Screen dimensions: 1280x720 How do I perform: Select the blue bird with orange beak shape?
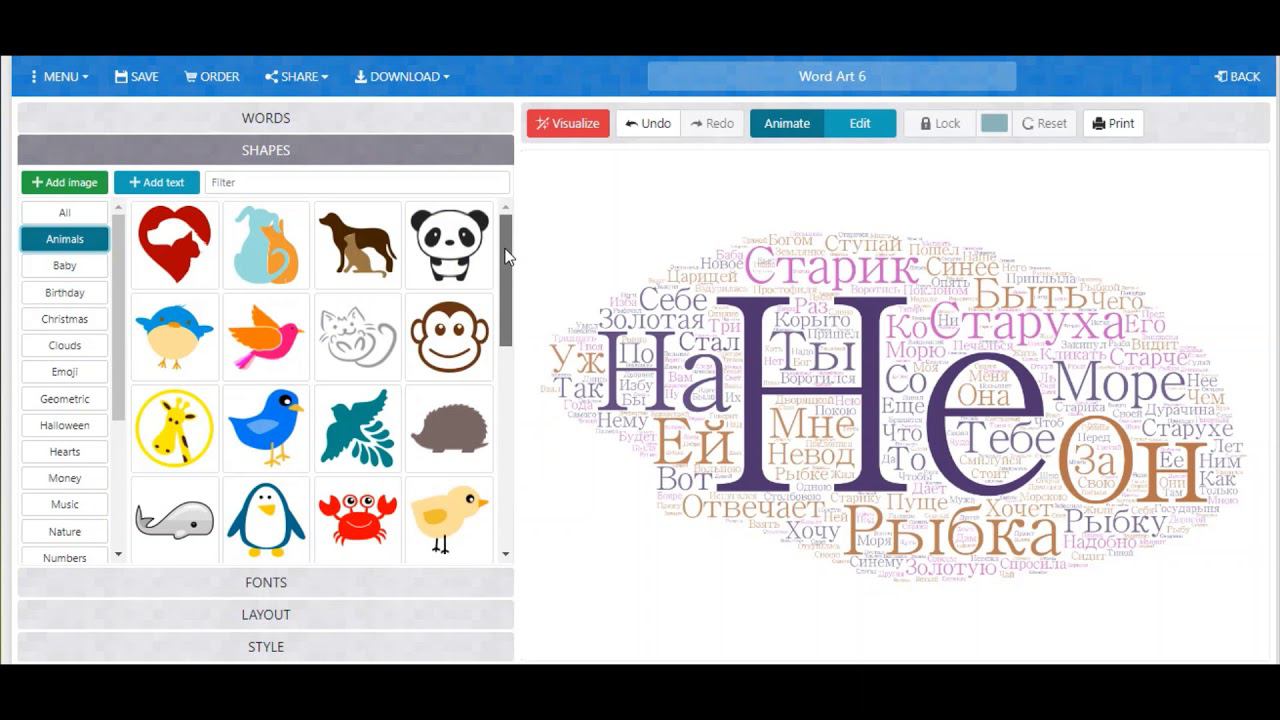(266, 428)
